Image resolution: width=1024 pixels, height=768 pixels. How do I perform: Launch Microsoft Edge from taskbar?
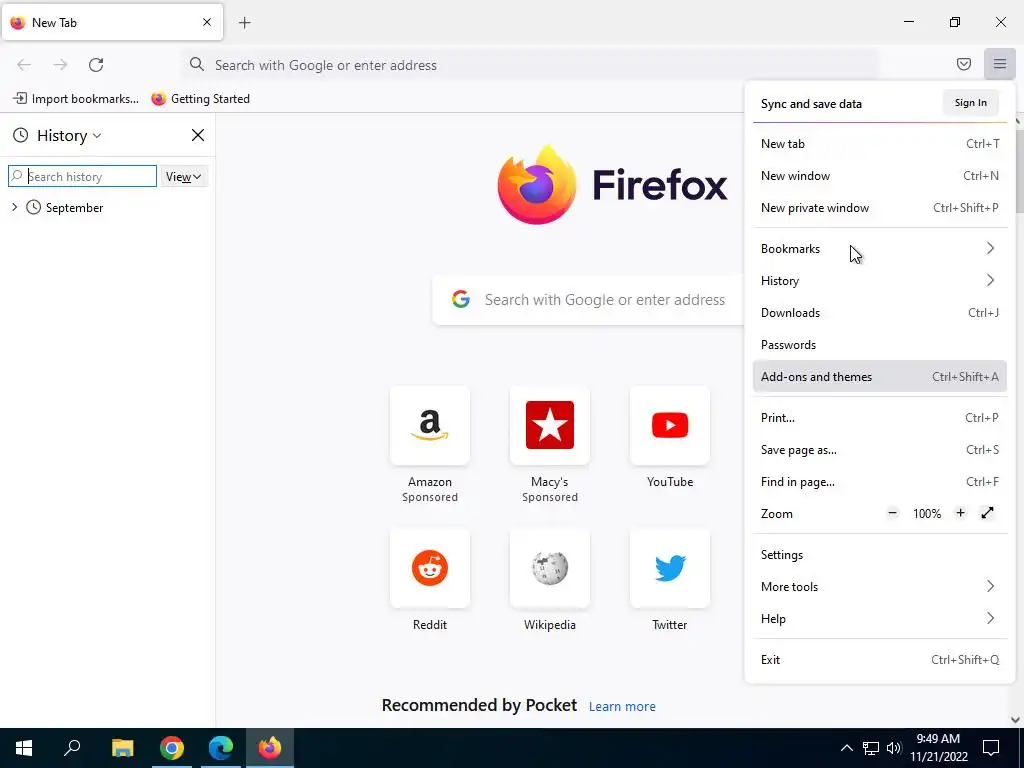221,748
